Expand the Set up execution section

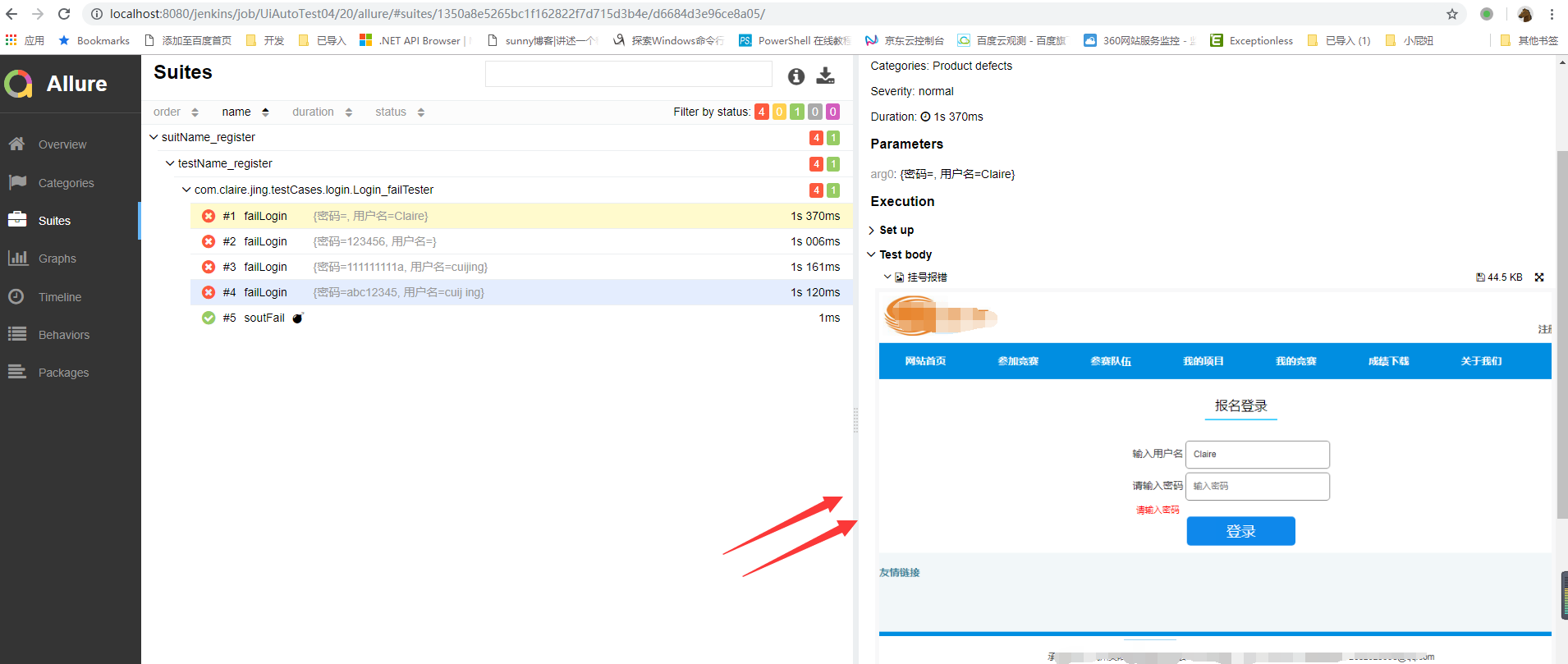891,230
